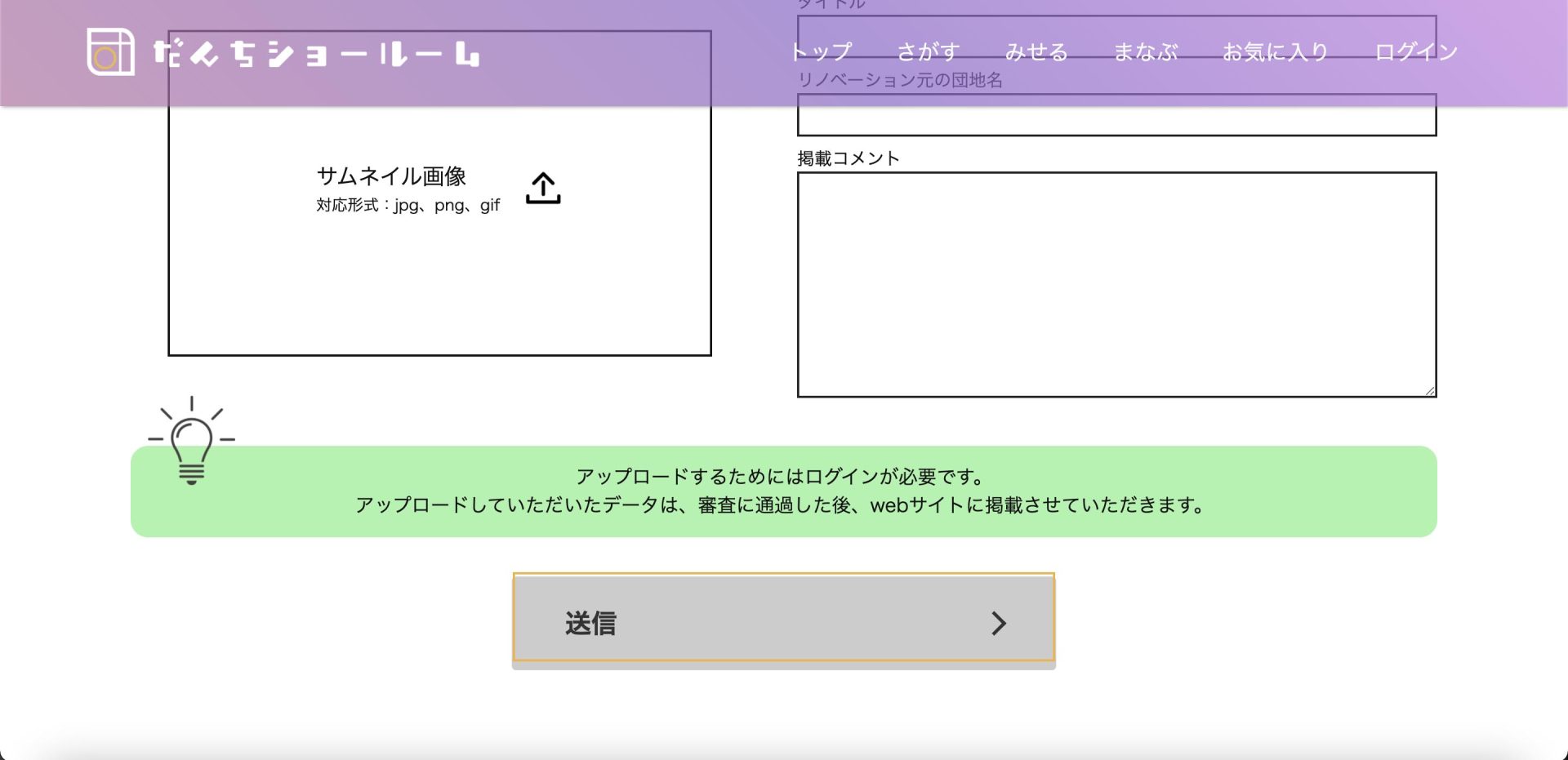Focus the リノベーション元の団地名 input field
Image resolution: width=1568 pixels, height=760 pixels.
pyautogui.click(x=1116, y=114)
